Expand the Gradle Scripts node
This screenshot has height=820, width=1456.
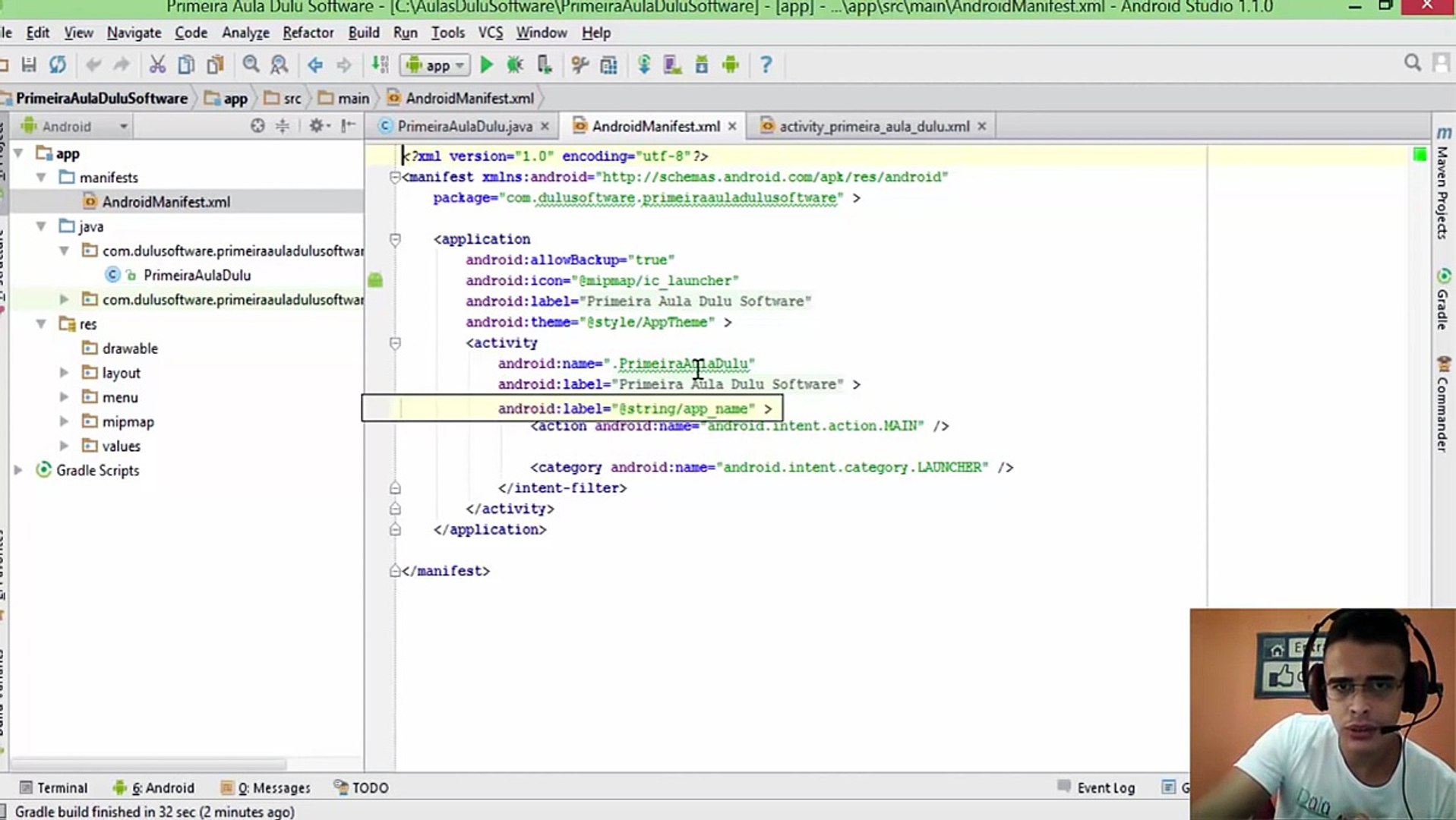point(18,470)
